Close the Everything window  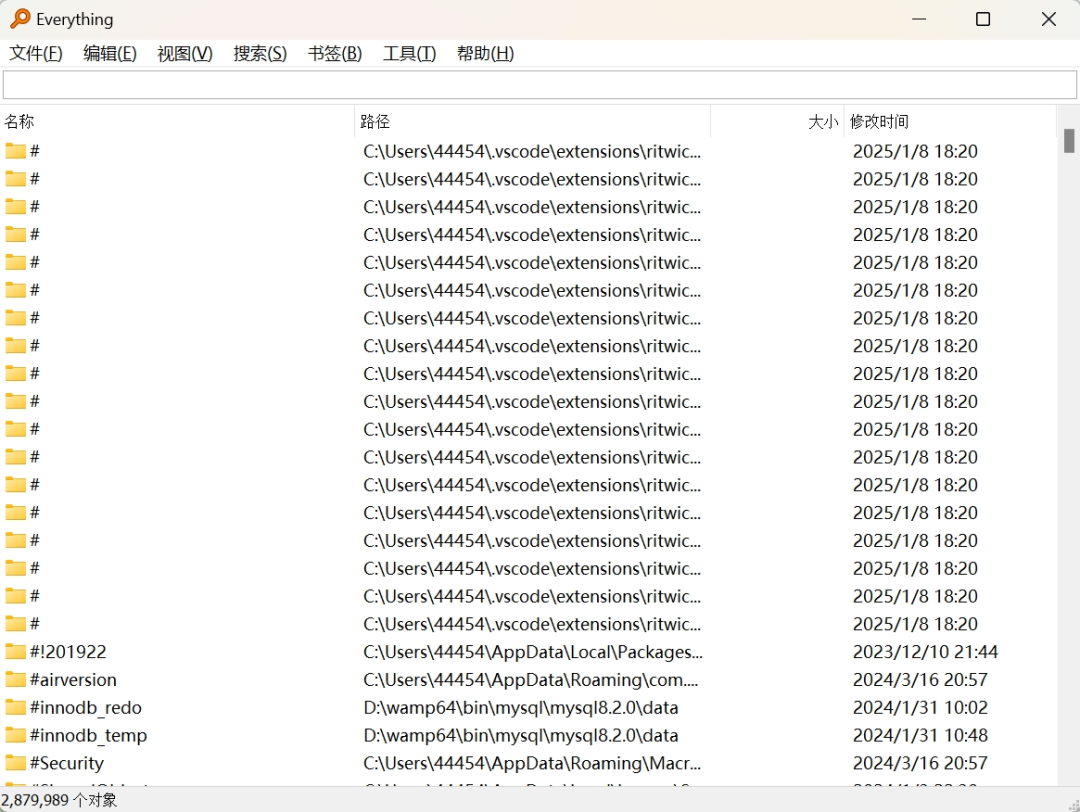1048,19
